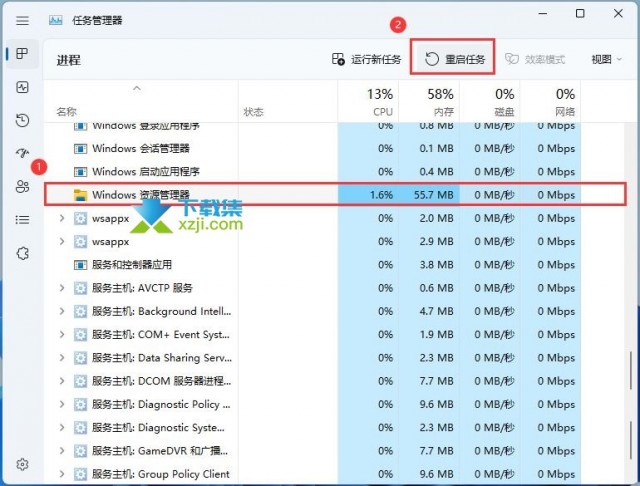The width and height of the screenshot is (640, 486).
Task: Open the Details sidebar icon
Action: [x=22, y=220]
